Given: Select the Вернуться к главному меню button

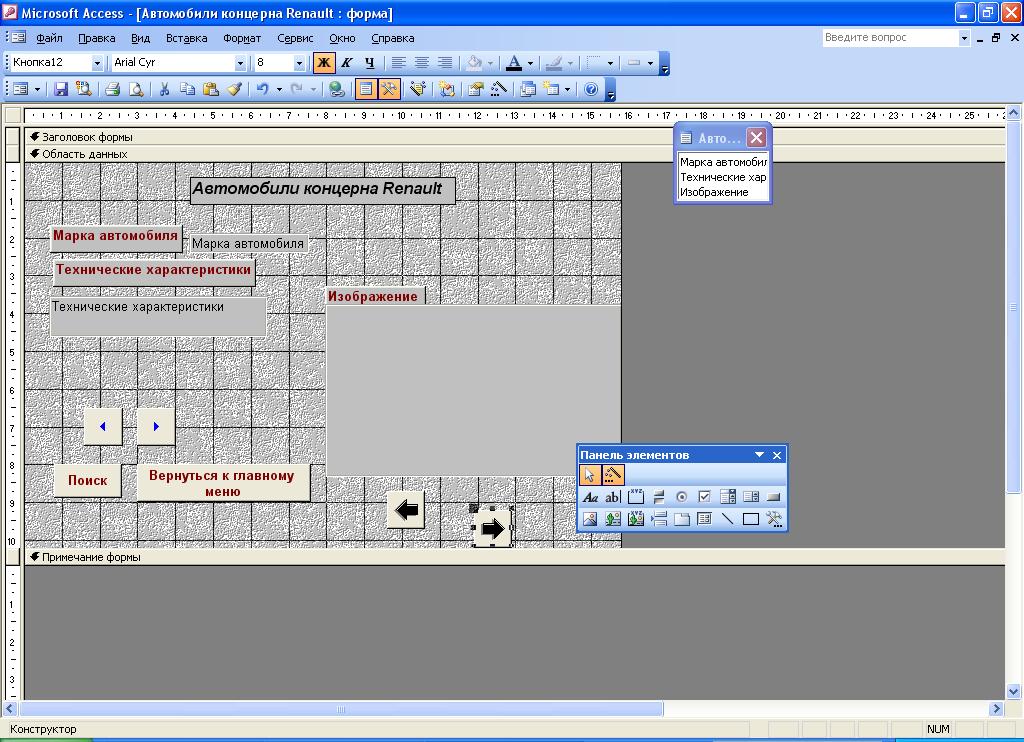Looking at the screenshot, I should pyautogui.click(x=223, y=483).
